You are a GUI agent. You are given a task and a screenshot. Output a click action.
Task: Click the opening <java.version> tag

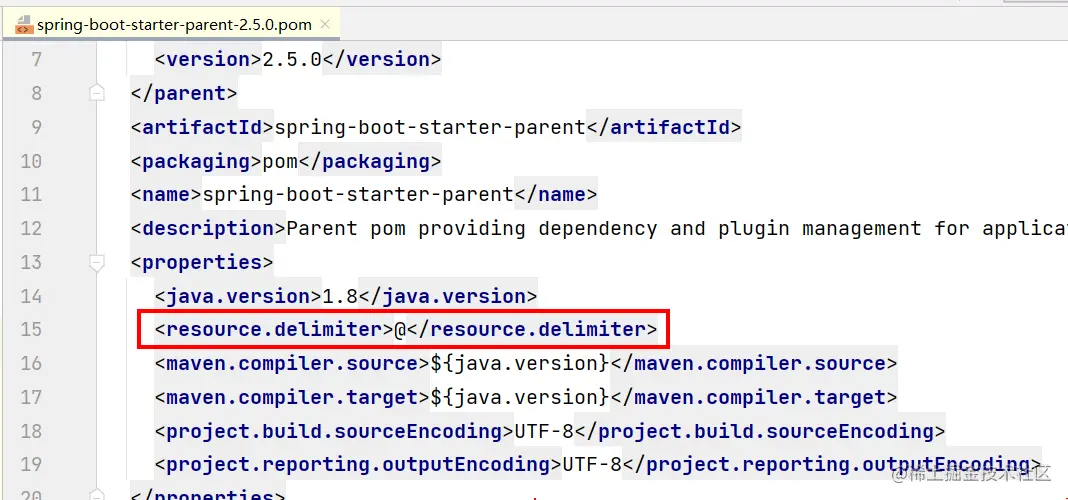[238, 296]
